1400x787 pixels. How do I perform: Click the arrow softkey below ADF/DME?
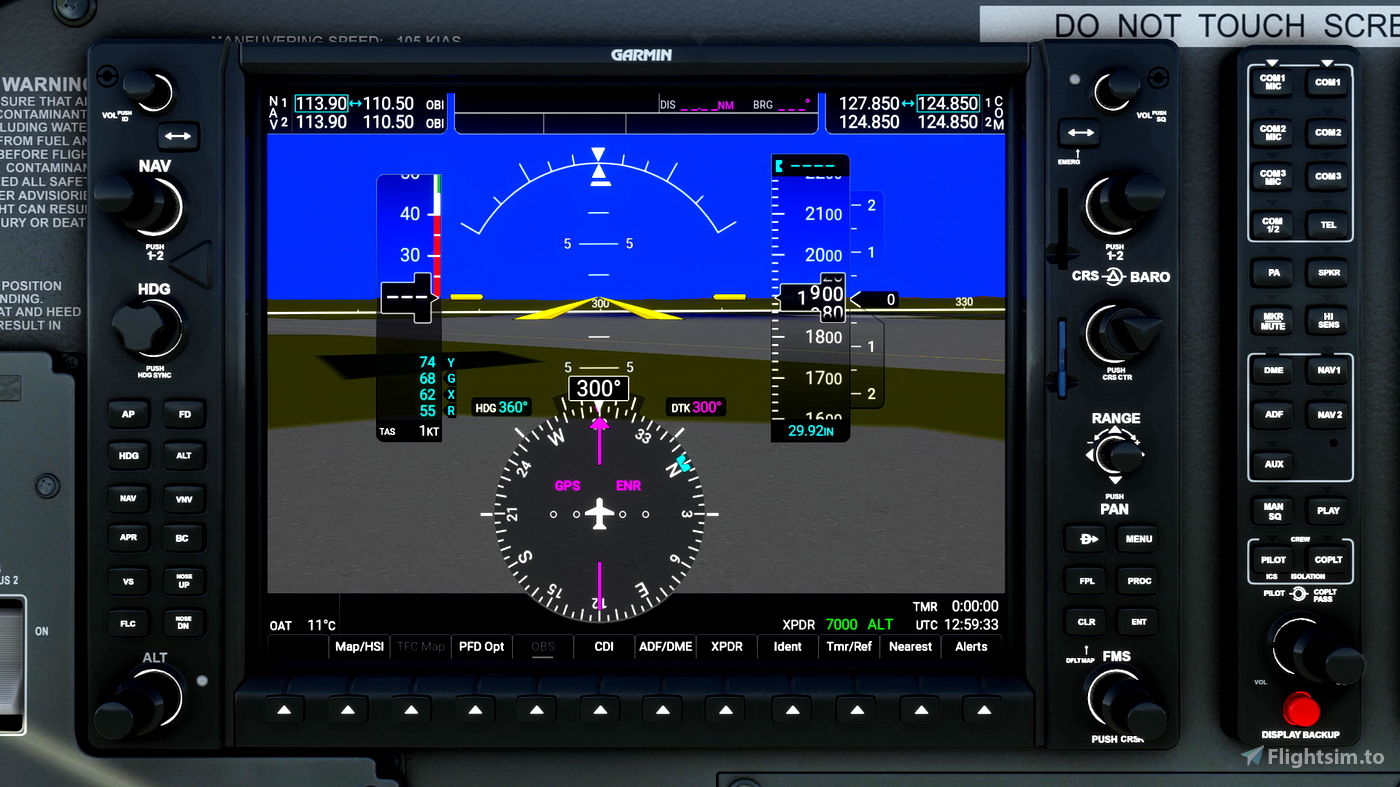(x=662, y=710)
